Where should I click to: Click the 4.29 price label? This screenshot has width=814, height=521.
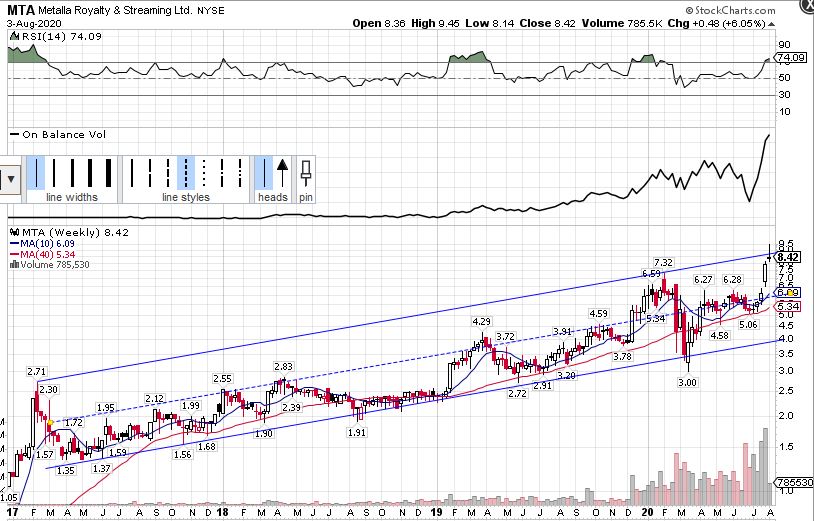(481, 322)
